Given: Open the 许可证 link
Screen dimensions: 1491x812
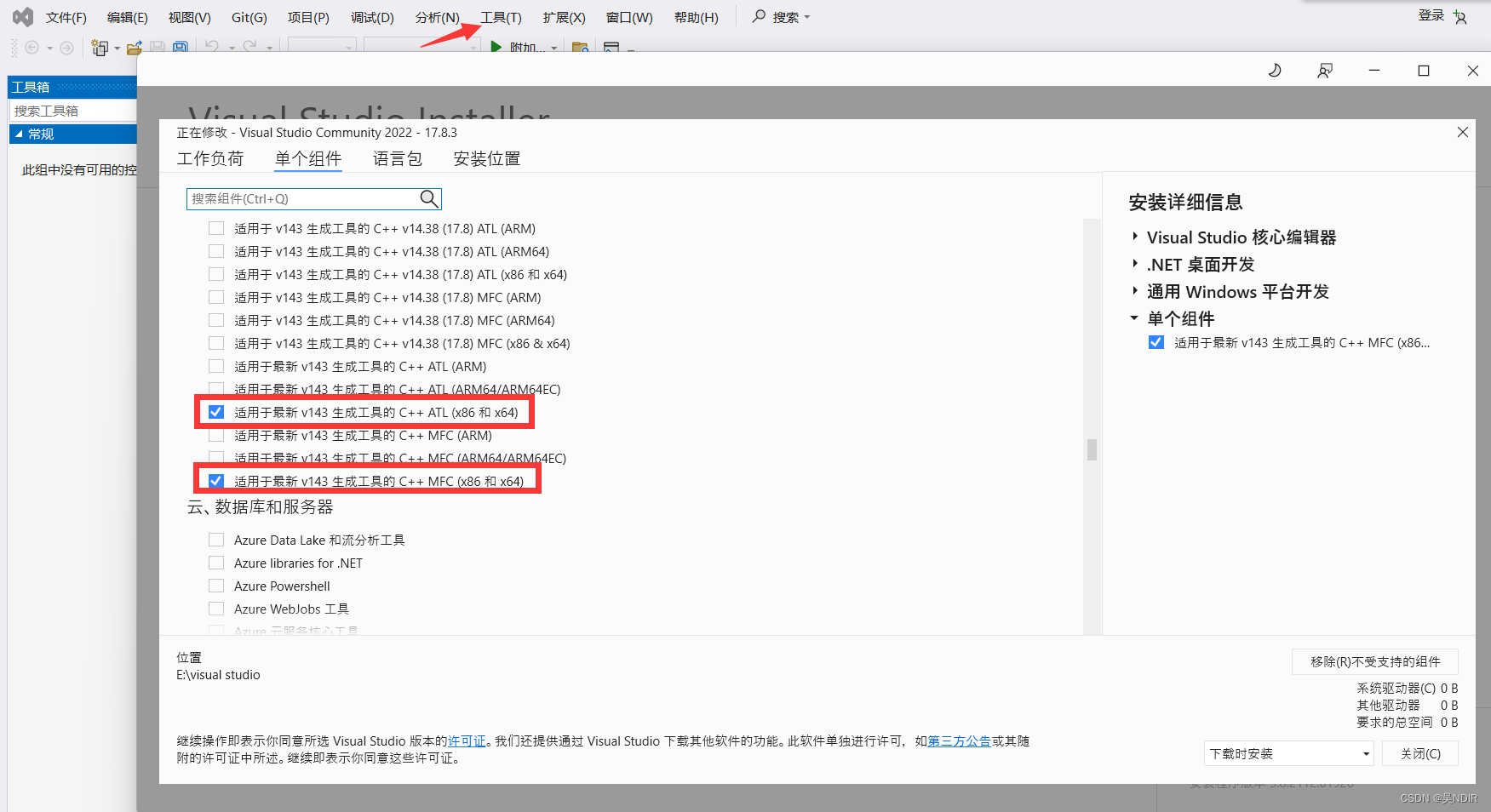Looking at the screenshot, I should tap(467, 741).
